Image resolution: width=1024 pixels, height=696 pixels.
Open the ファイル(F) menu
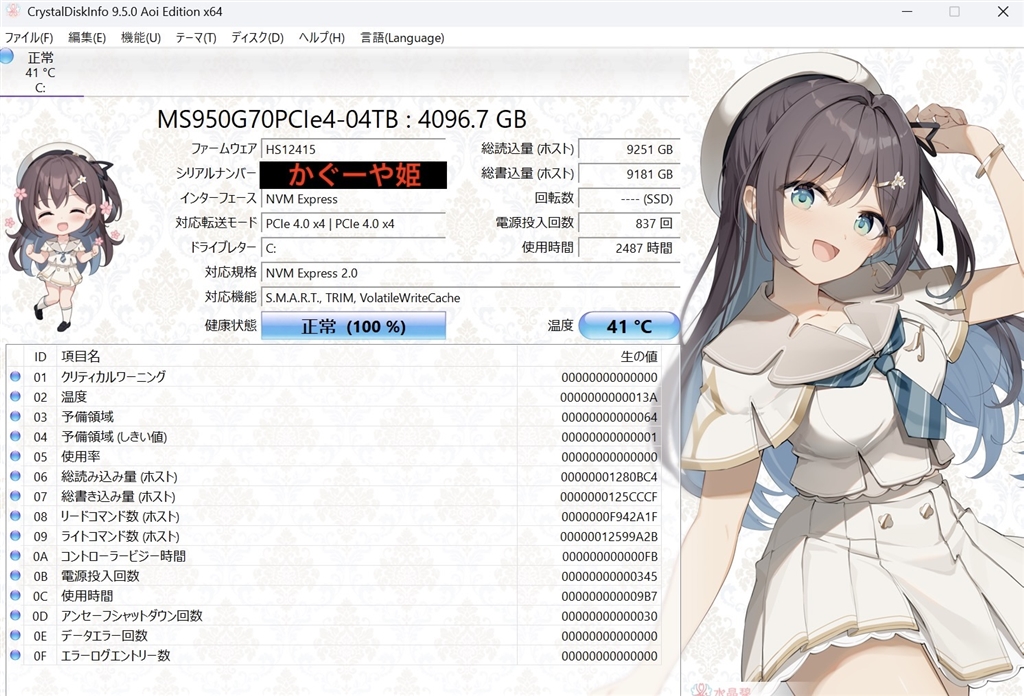tap(29, 38)
